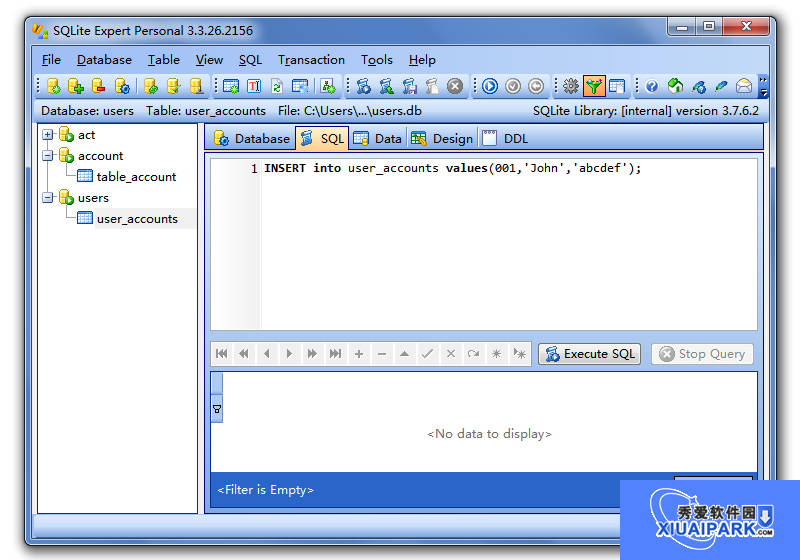
Task: Open the Tools menu
Action: click(x=377, y=60)
